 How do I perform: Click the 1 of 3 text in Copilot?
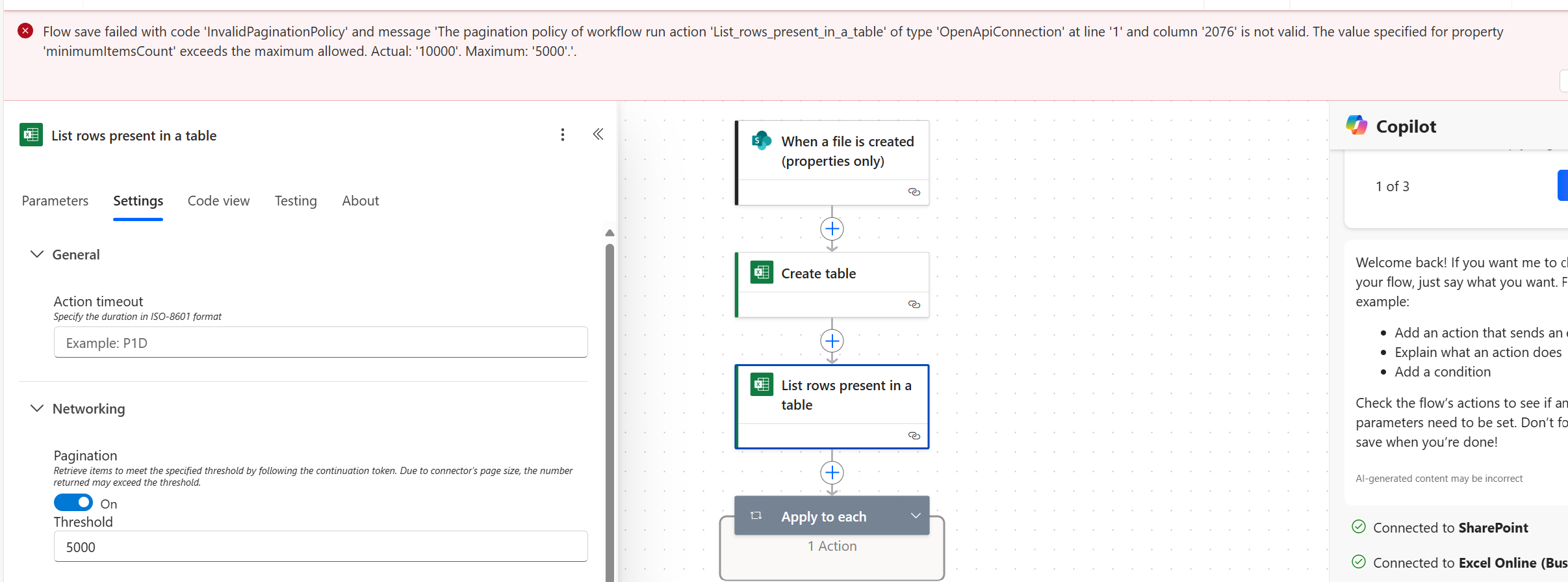click(x=1393, y=187)
